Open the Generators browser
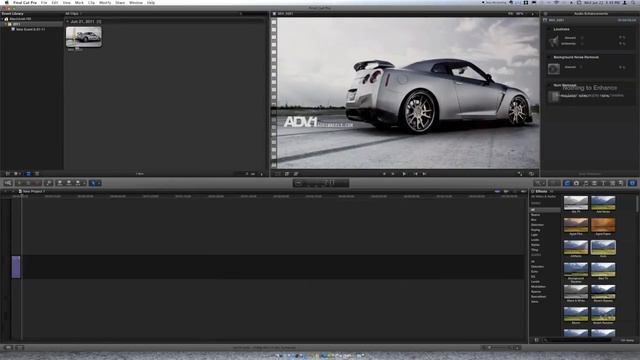 pos(612,183)
